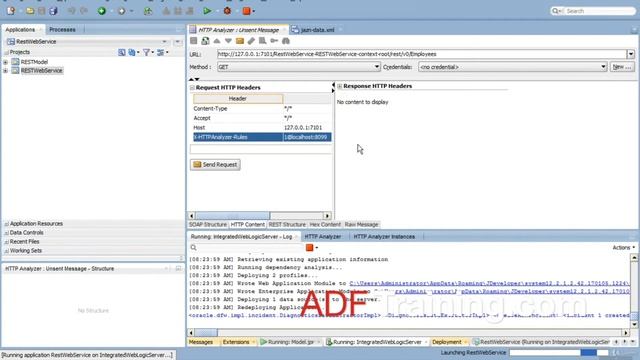Expand the Recent Files section
The image size is (640, 360).
7,242
